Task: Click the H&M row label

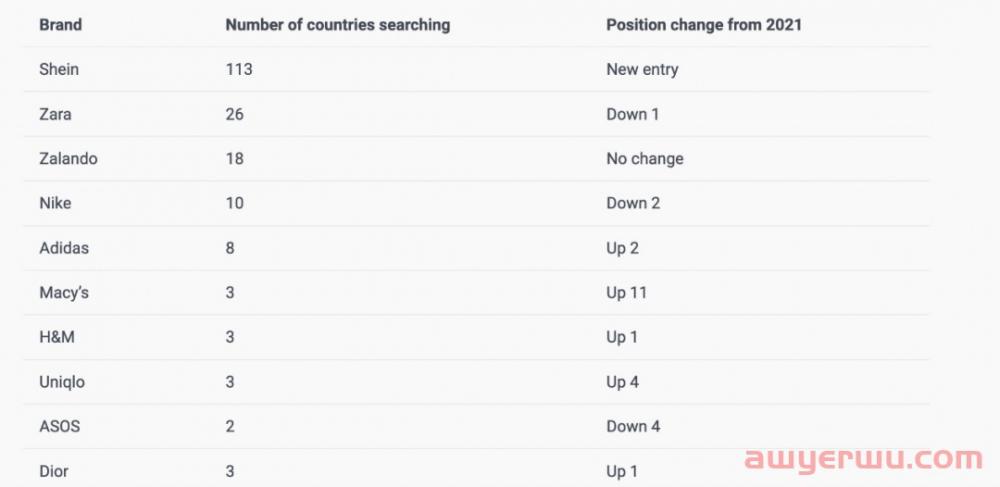Action: coord(57,337)
